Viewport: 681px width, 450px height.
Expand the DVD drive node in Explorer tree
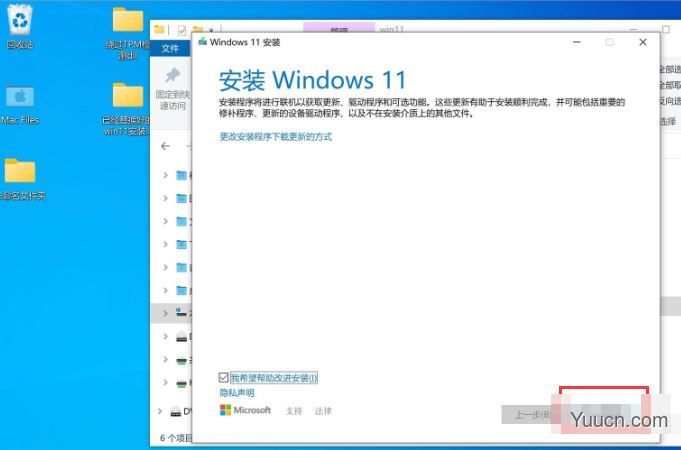(x=161, y=410)
